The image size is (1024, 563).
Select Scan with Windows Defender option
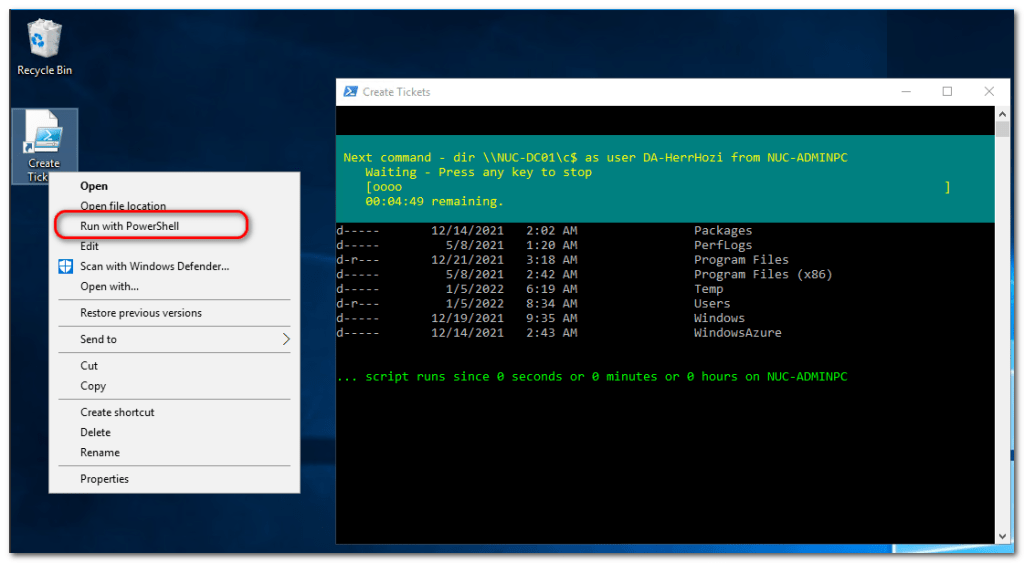[x=154, y=267]
